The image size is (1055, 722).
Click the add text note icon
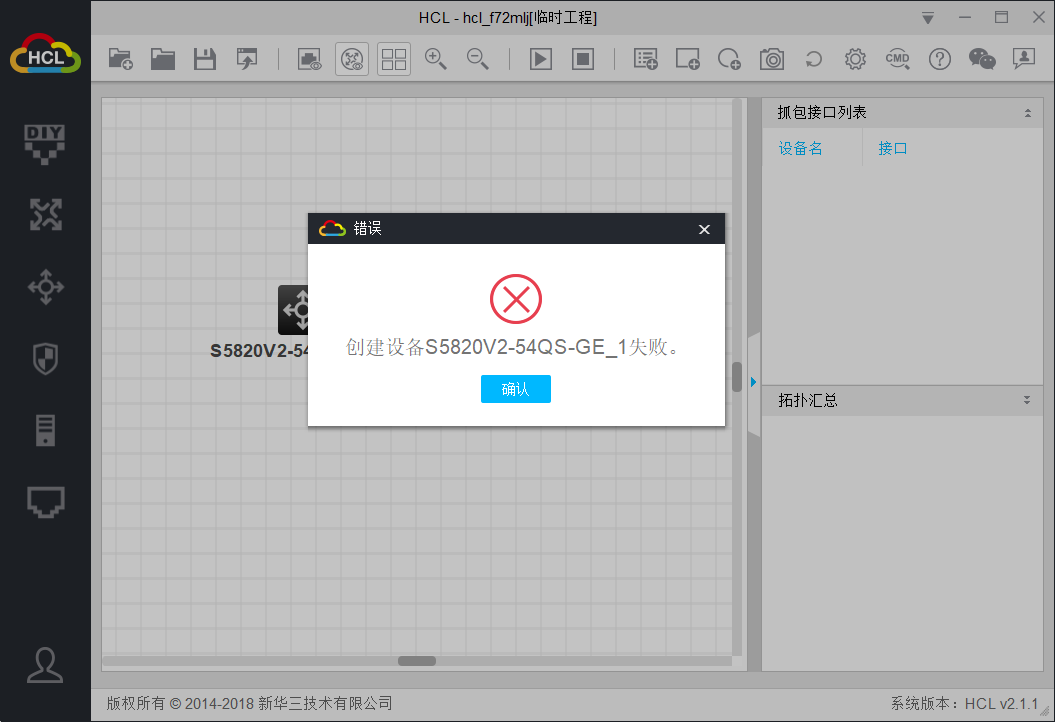(x=645, y=59)
